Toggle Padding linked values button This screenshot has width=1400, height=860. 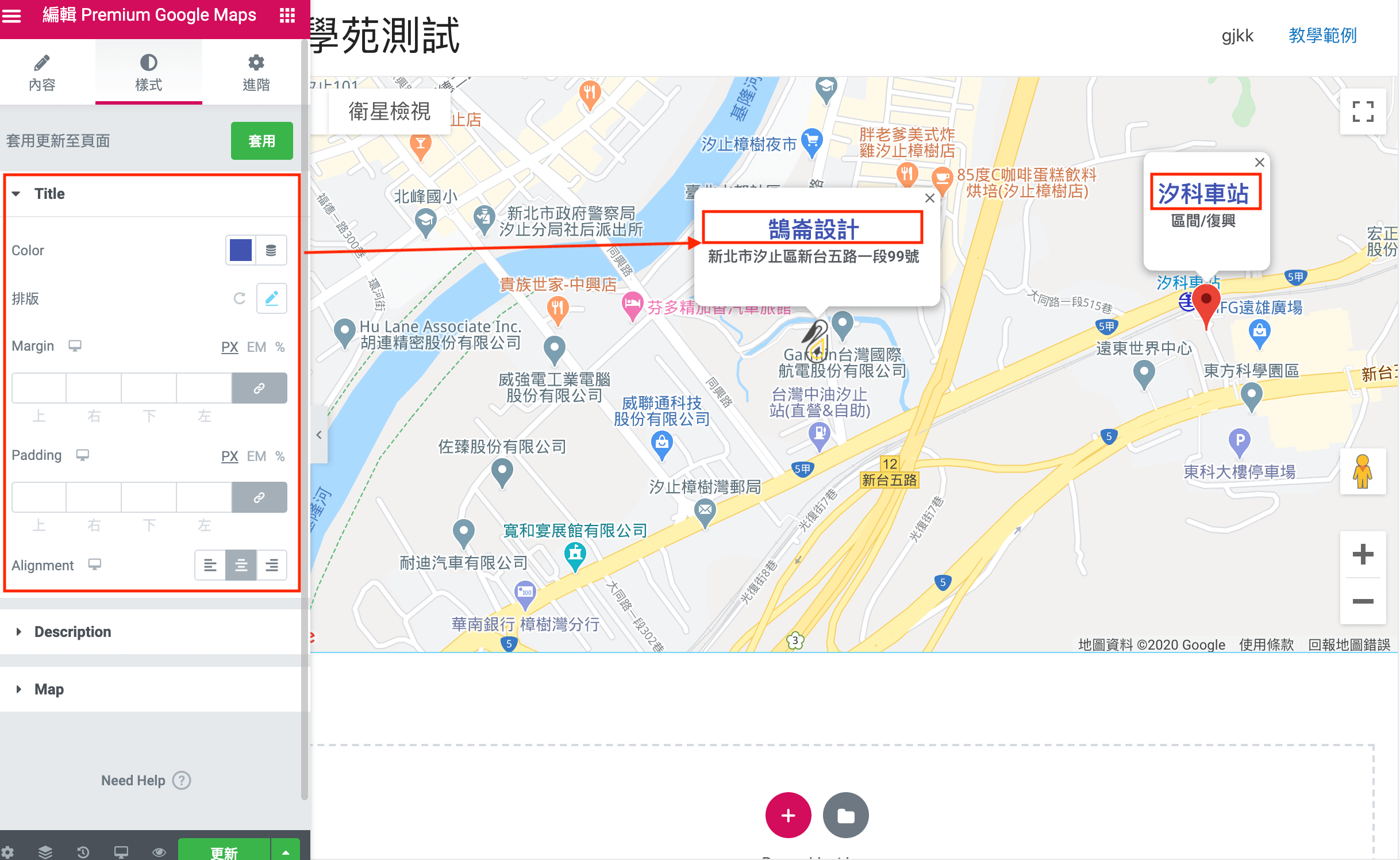[259, 497]
